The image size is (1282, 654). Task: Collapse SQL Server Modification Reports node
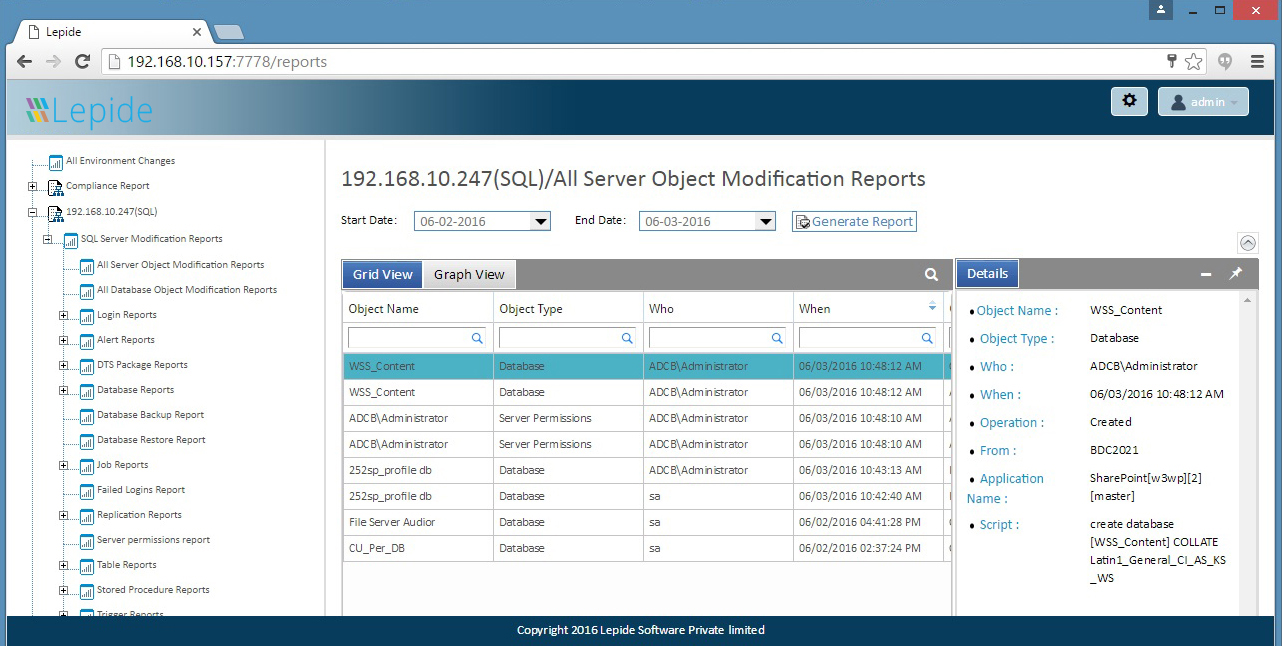coord(48,240)
